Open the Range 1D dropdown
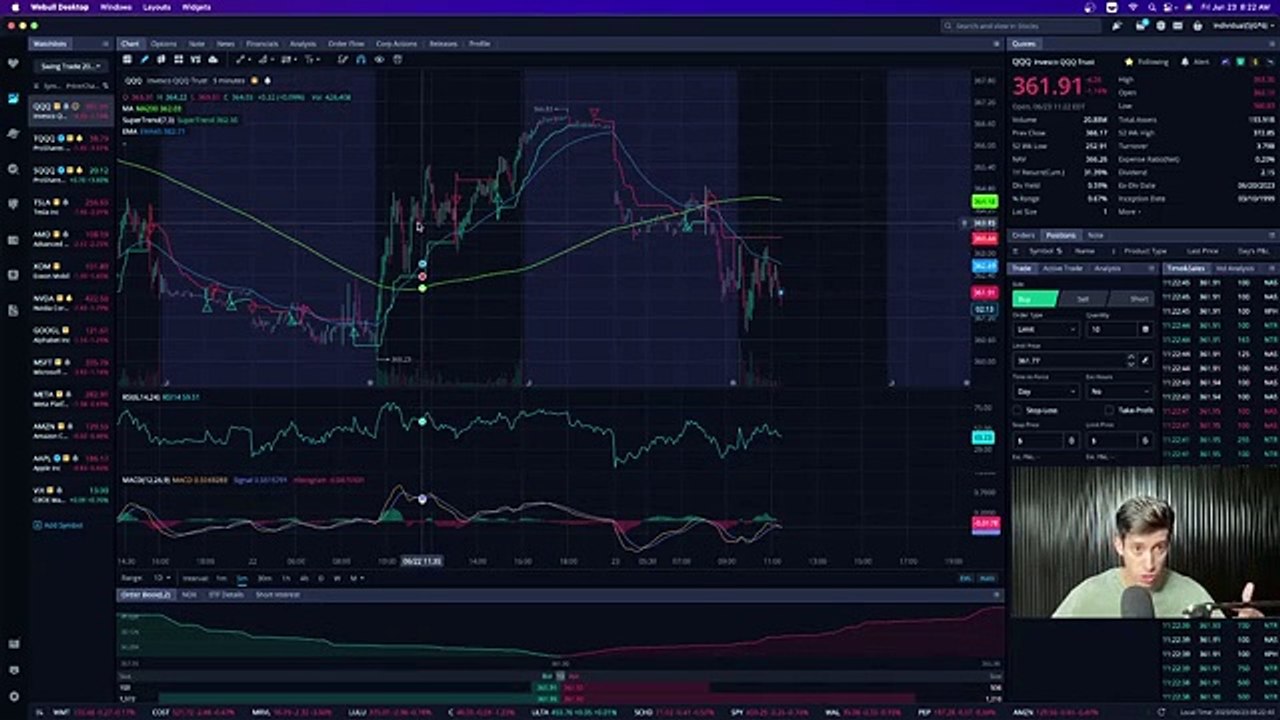The height and width of the screenshot is (720, 1280). pos(160,578)
